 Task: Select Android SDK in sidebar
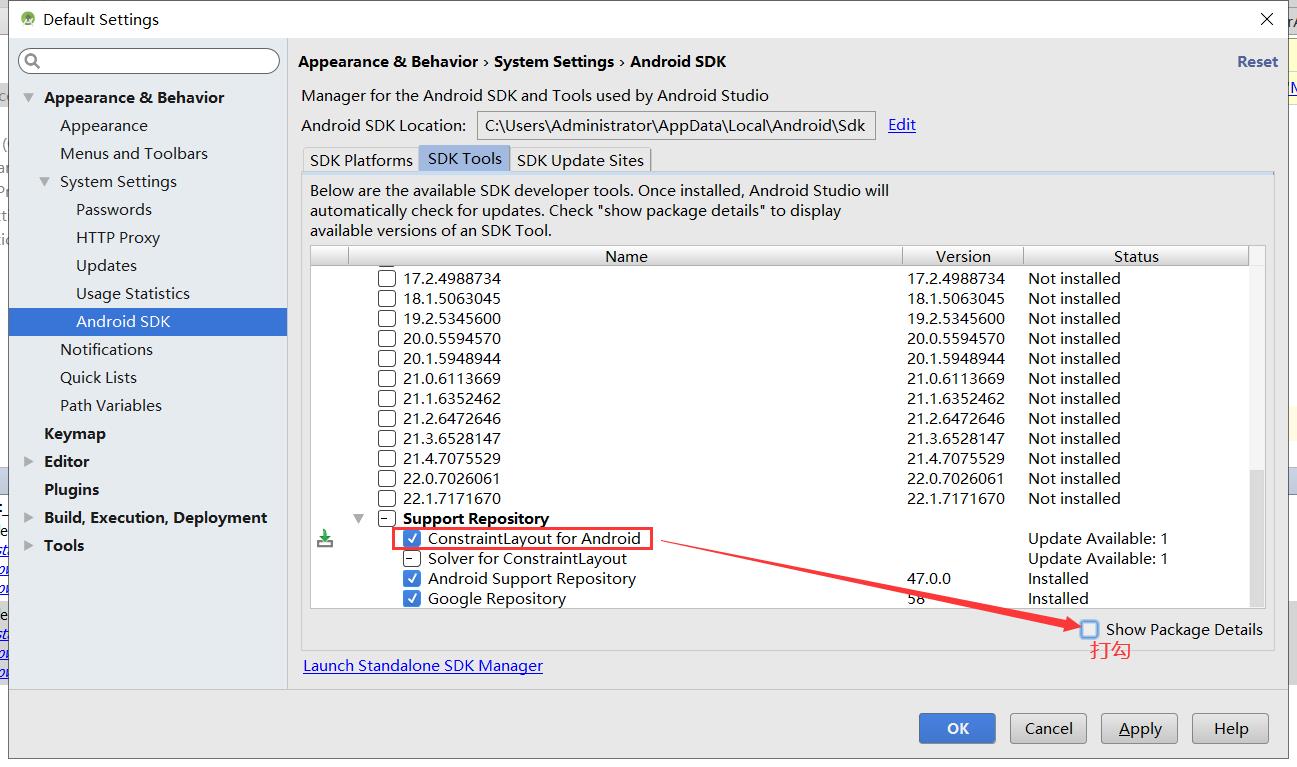point(148,322)
